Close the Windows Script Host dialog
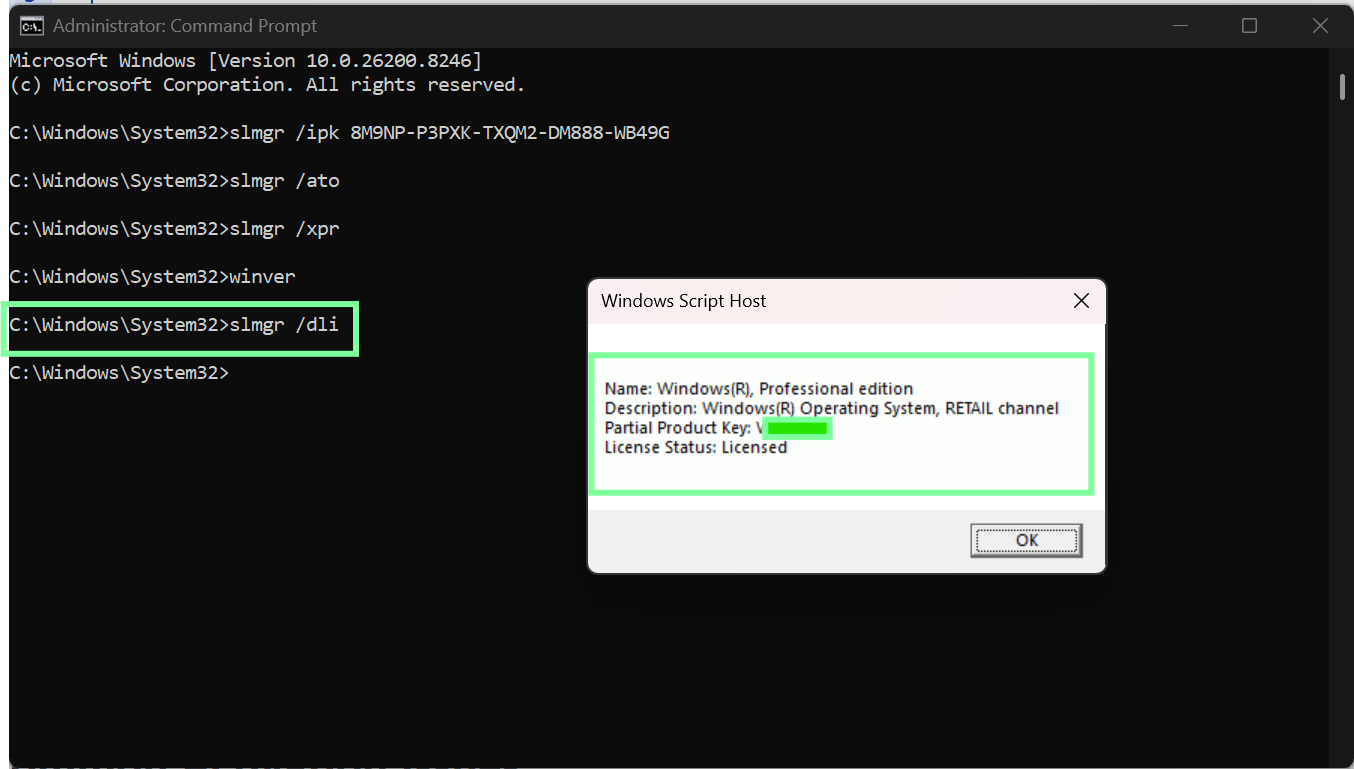 click(x=1081, y=301)
